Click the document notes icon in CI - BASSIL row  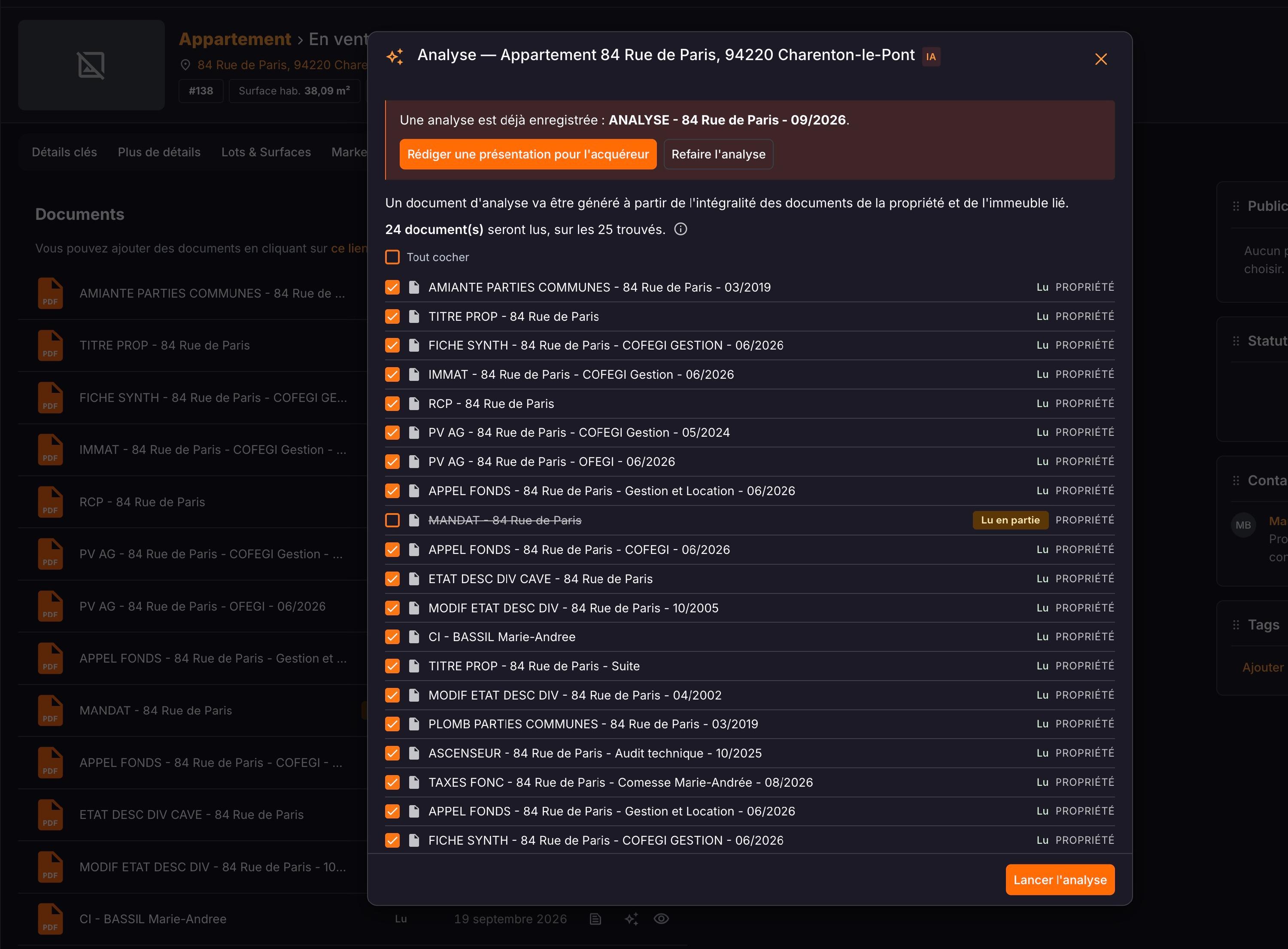595,919
